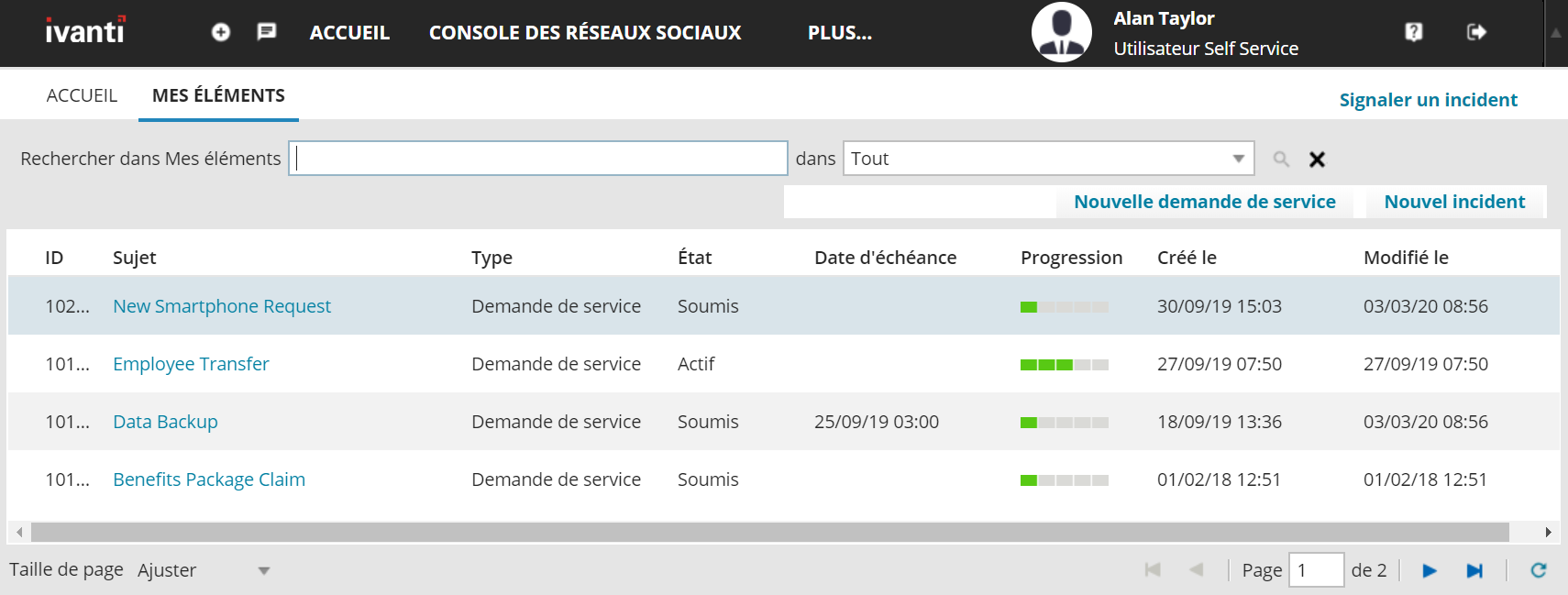Open the 'Ajuster' page size dropdown
Image resolution: width=1568 pixels, height=595 pixels.
(264, 570)
